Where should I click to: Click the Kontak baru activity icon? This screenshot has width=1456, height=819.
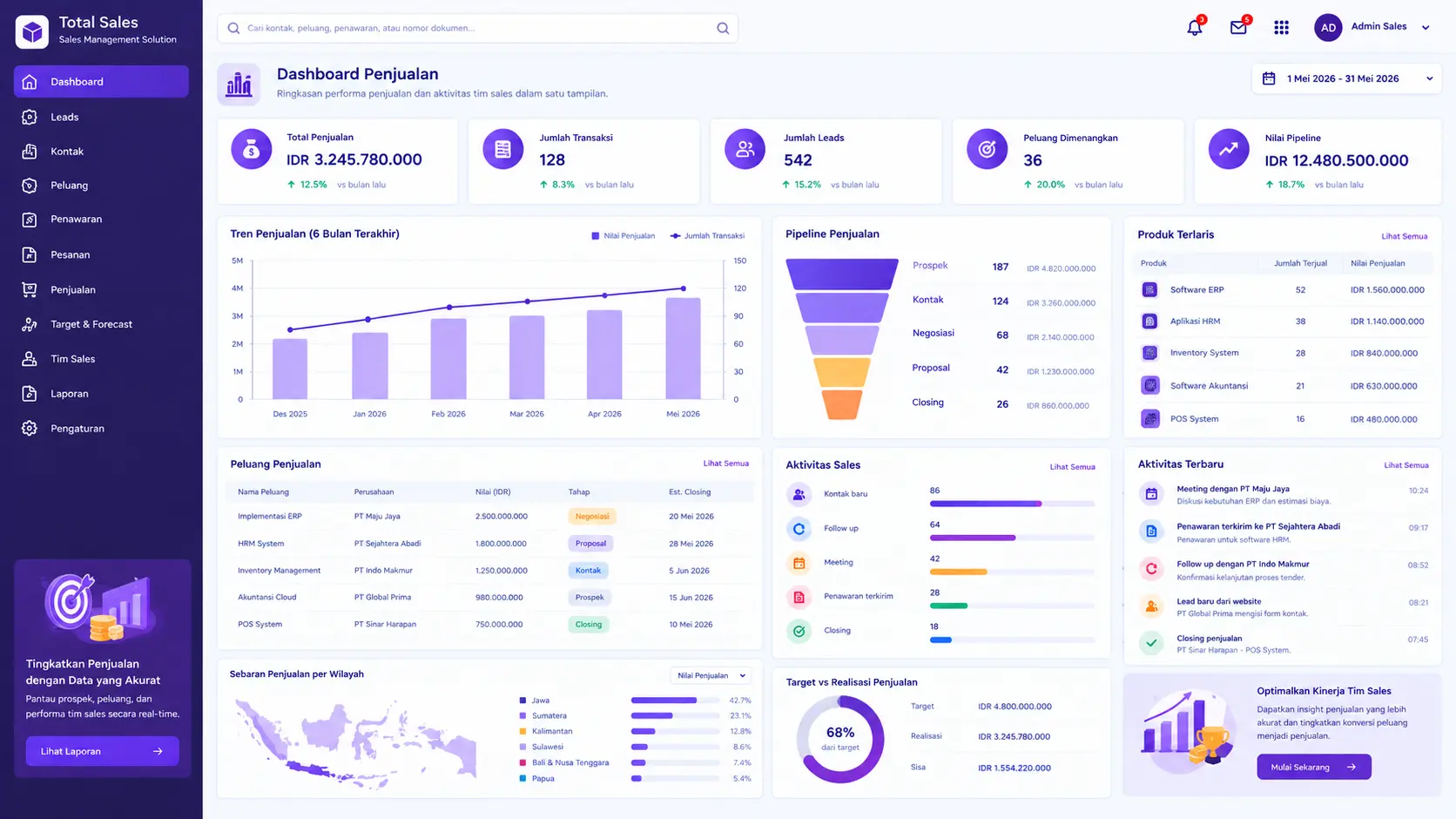(799, 494)
